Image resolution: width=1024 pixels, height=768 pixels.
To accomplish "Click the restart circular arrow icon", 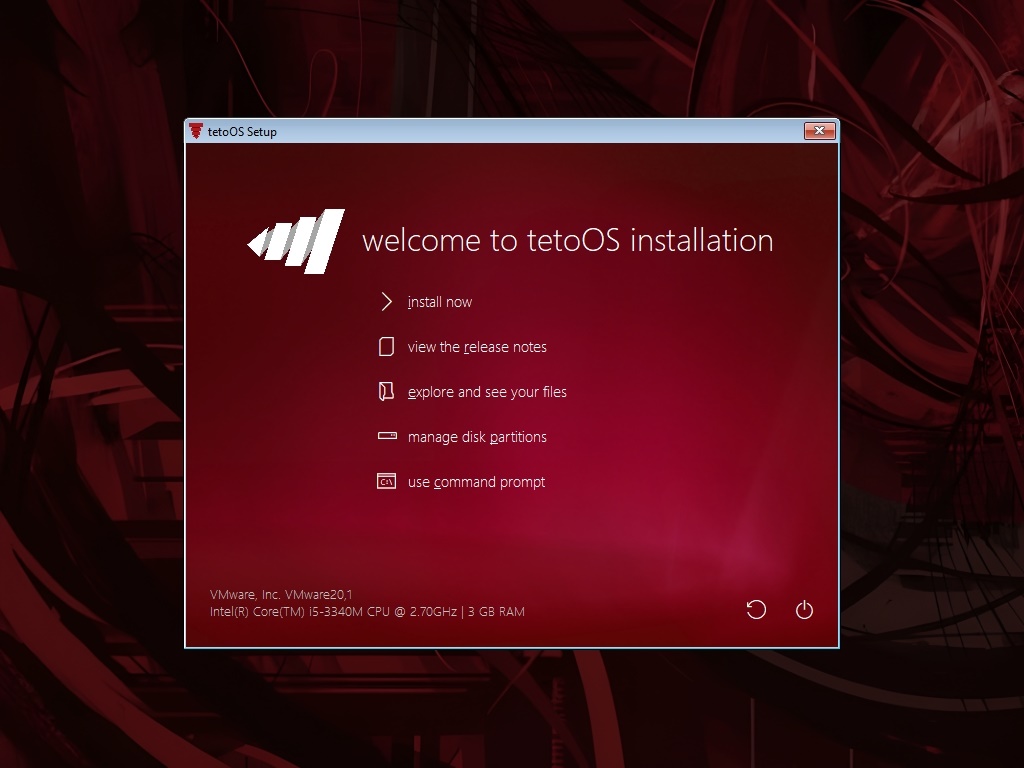I will pos(756,610).
